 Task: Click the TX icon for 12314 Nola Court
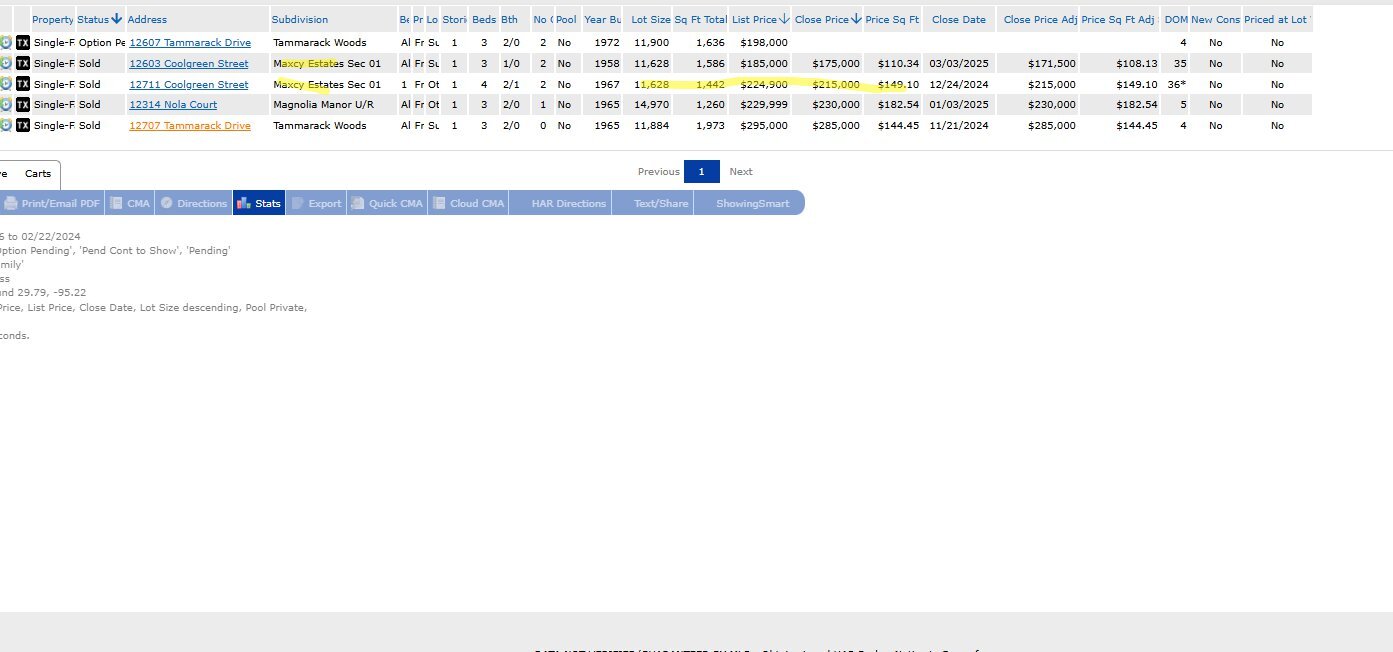pos(23,105)
